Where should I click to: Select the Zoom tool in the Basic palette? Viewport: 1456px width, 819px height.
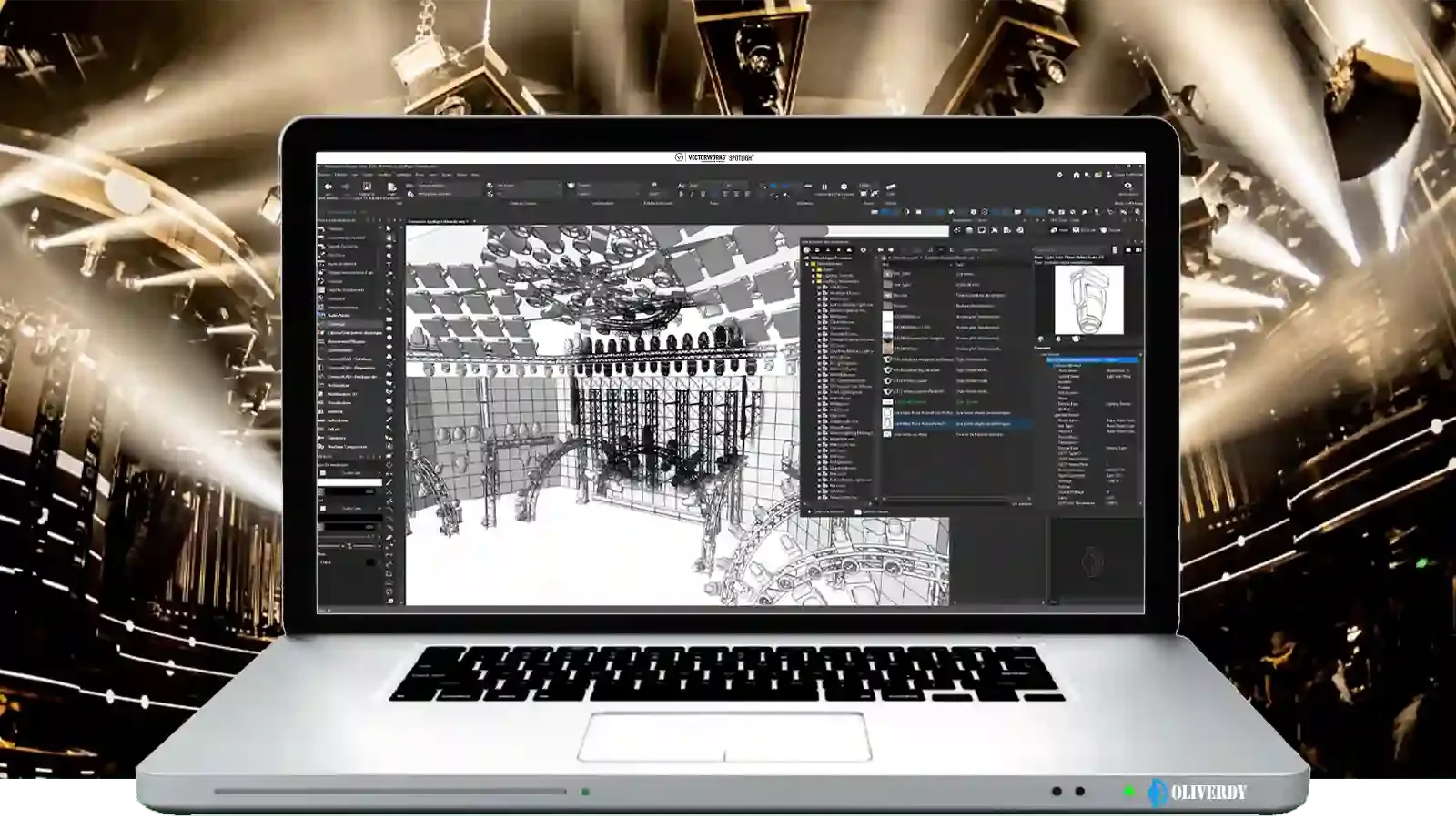tap(389, 256)
